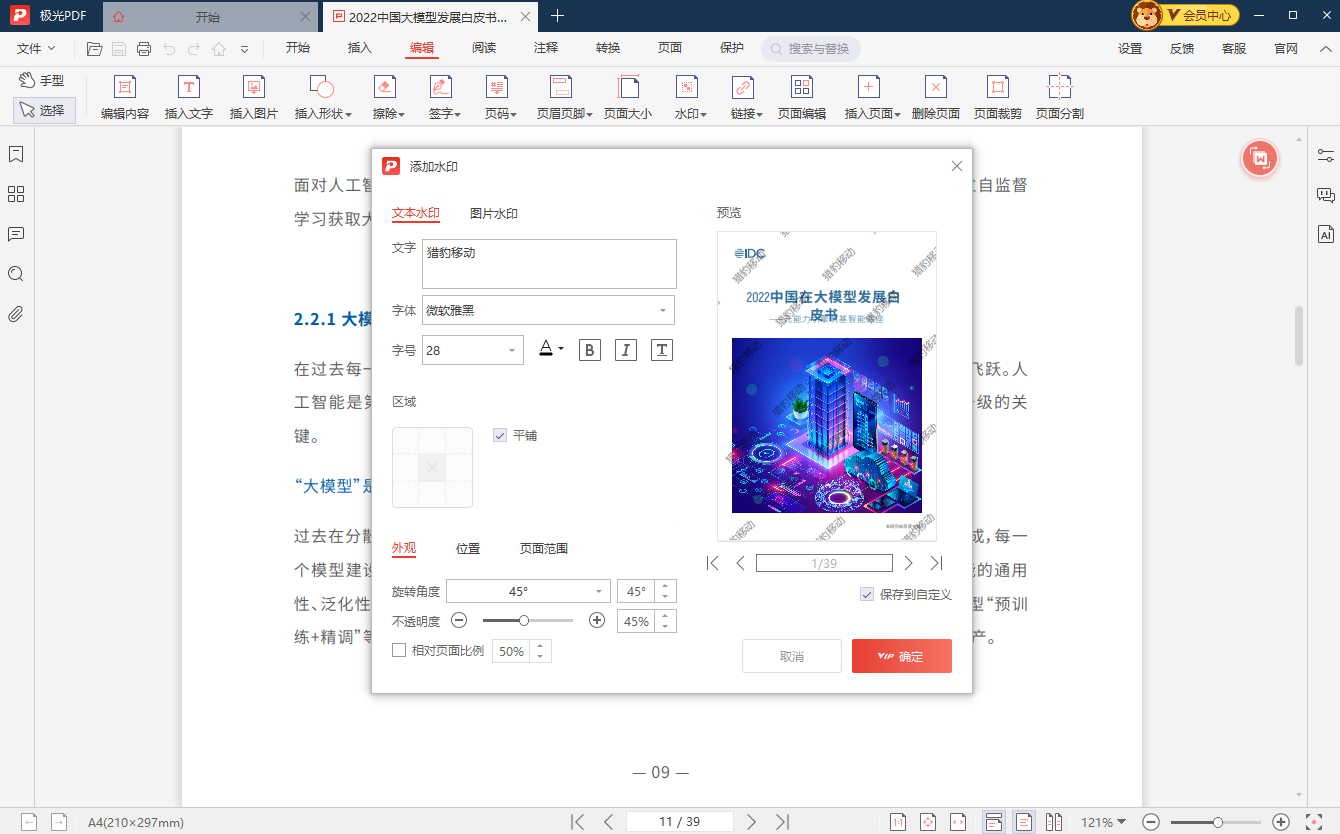This screenshot has height=834, width=1340.
Task: Click the watermark 文字 text input field
Action: [548, 263]
